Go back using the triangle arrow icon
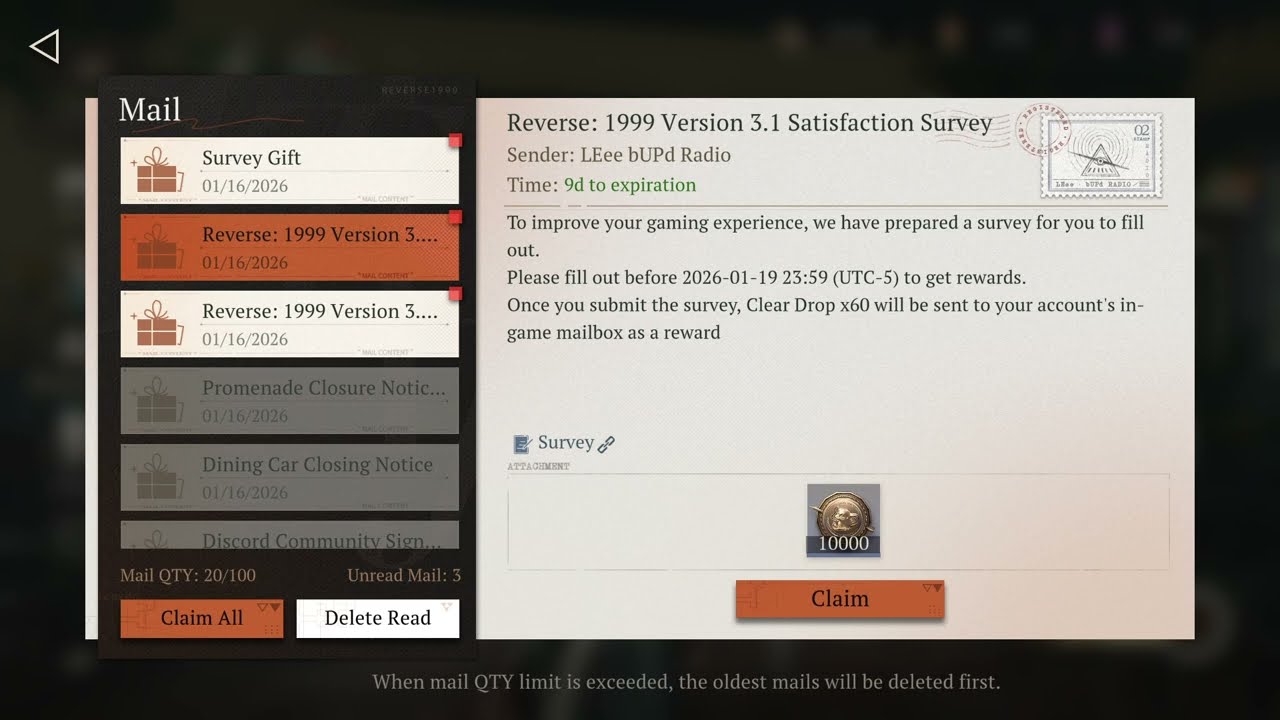Image resolution: width=1280 pixels, height=720 pixels. click(45, 46)
